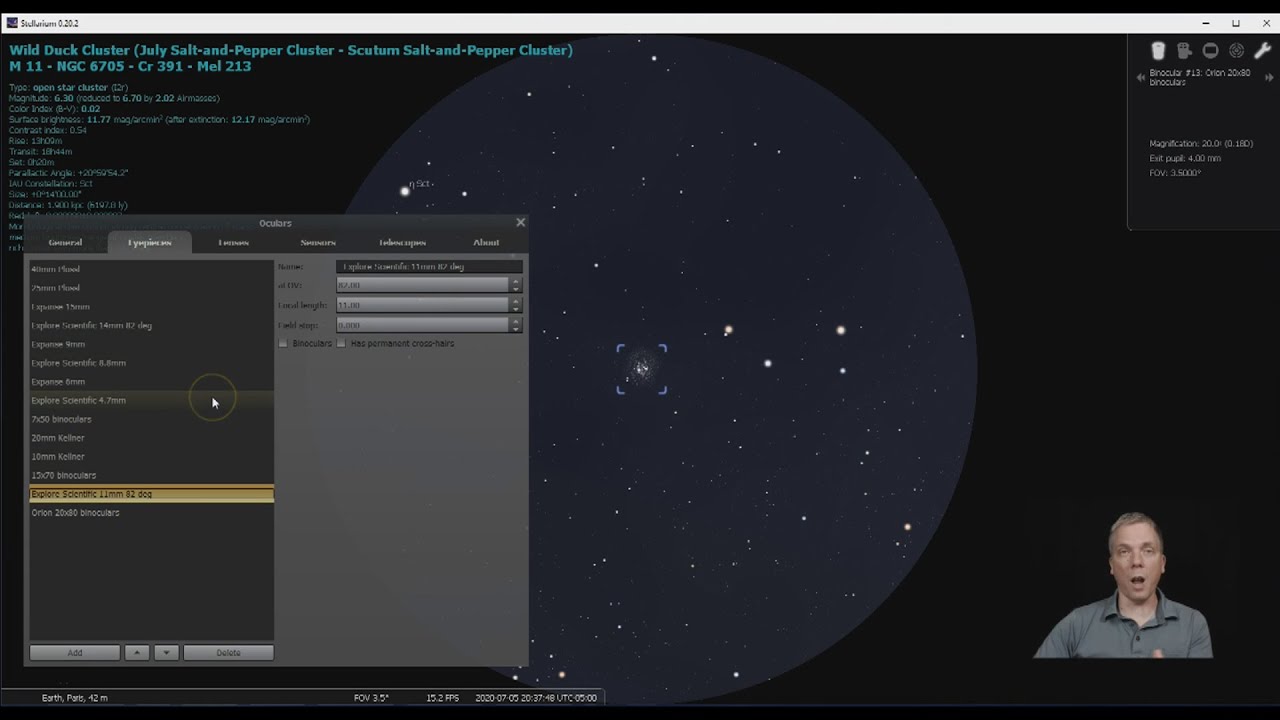Click the Exit pupil 4.00 mm readout

coord(1185,158)
